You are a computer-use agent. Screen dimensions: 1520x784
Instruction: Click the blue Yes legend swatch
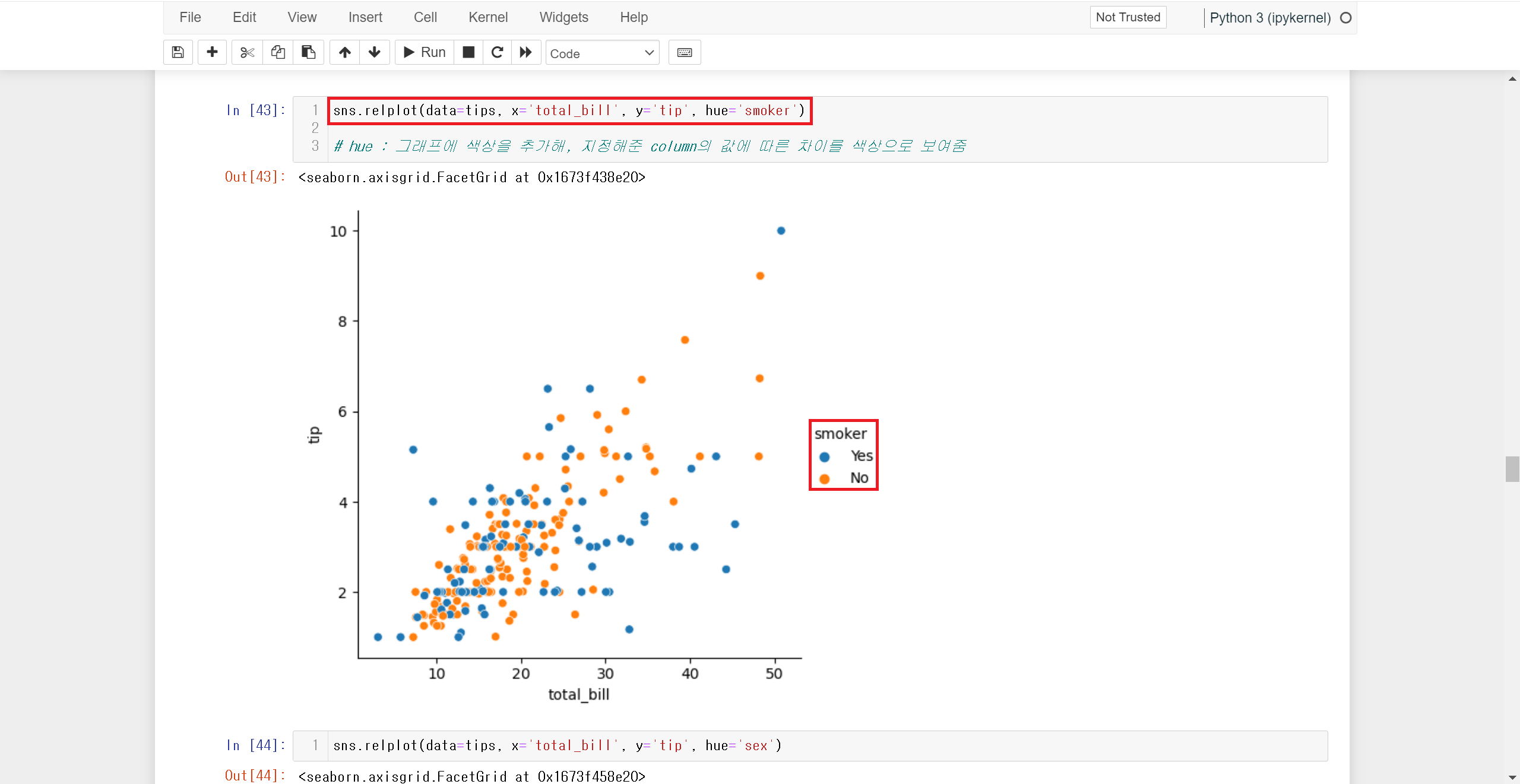(x=824, y=457)
